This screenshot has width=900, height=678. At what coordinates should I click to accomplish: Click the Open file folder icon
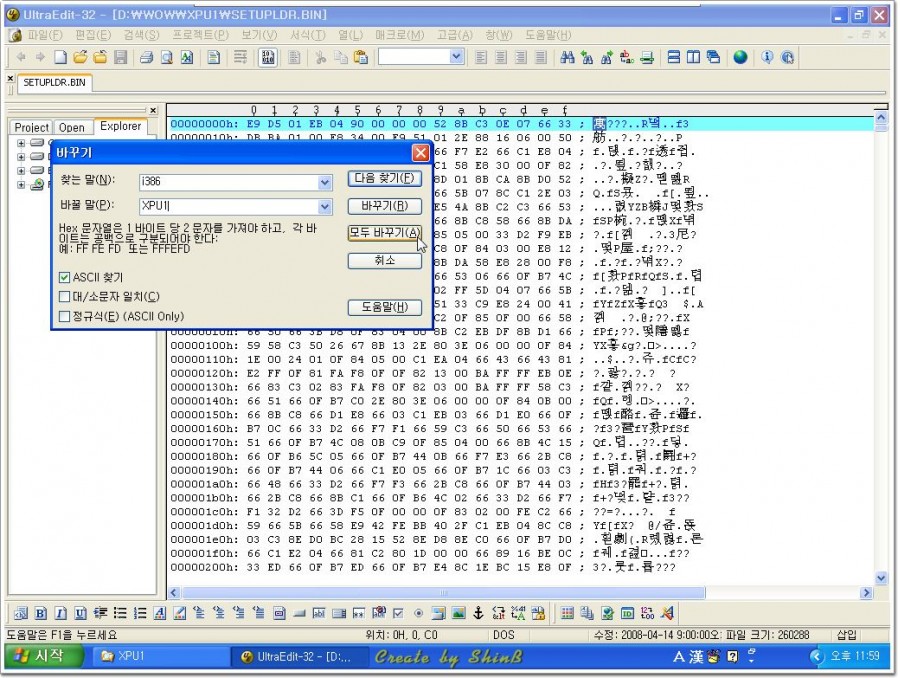coord(80,57)
